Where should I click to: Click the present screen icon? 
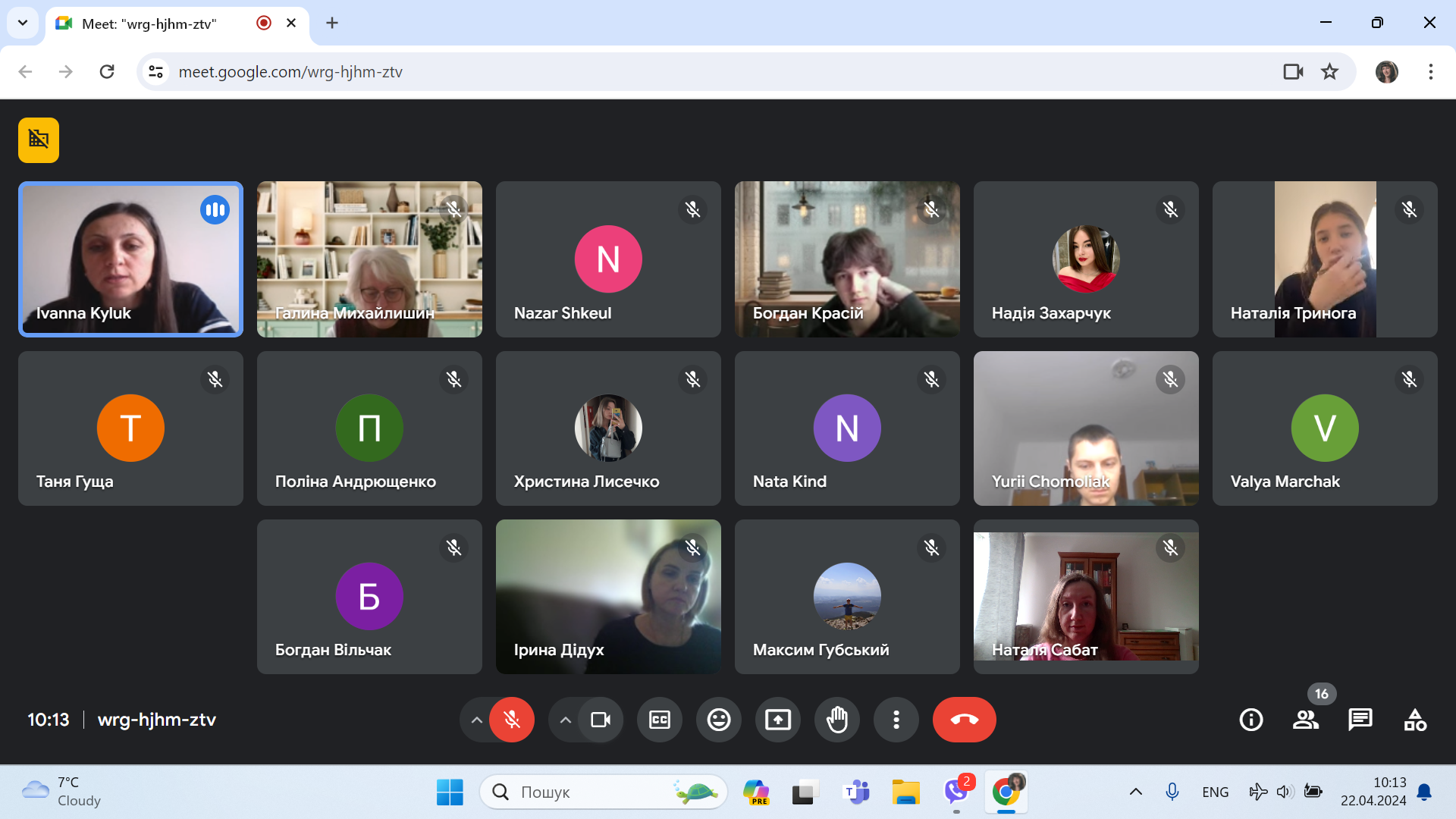tap(777, 720)
